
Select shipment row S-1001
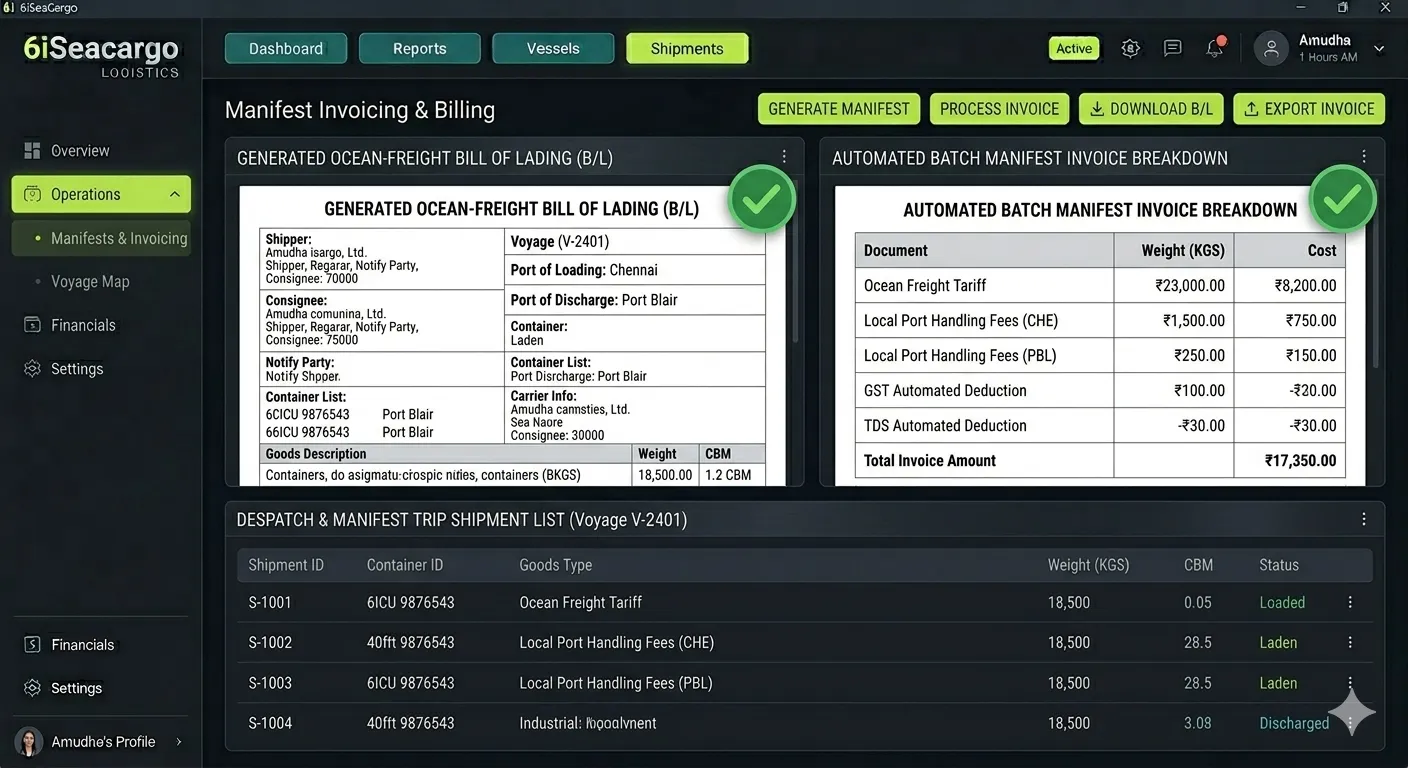click(804, 602)
